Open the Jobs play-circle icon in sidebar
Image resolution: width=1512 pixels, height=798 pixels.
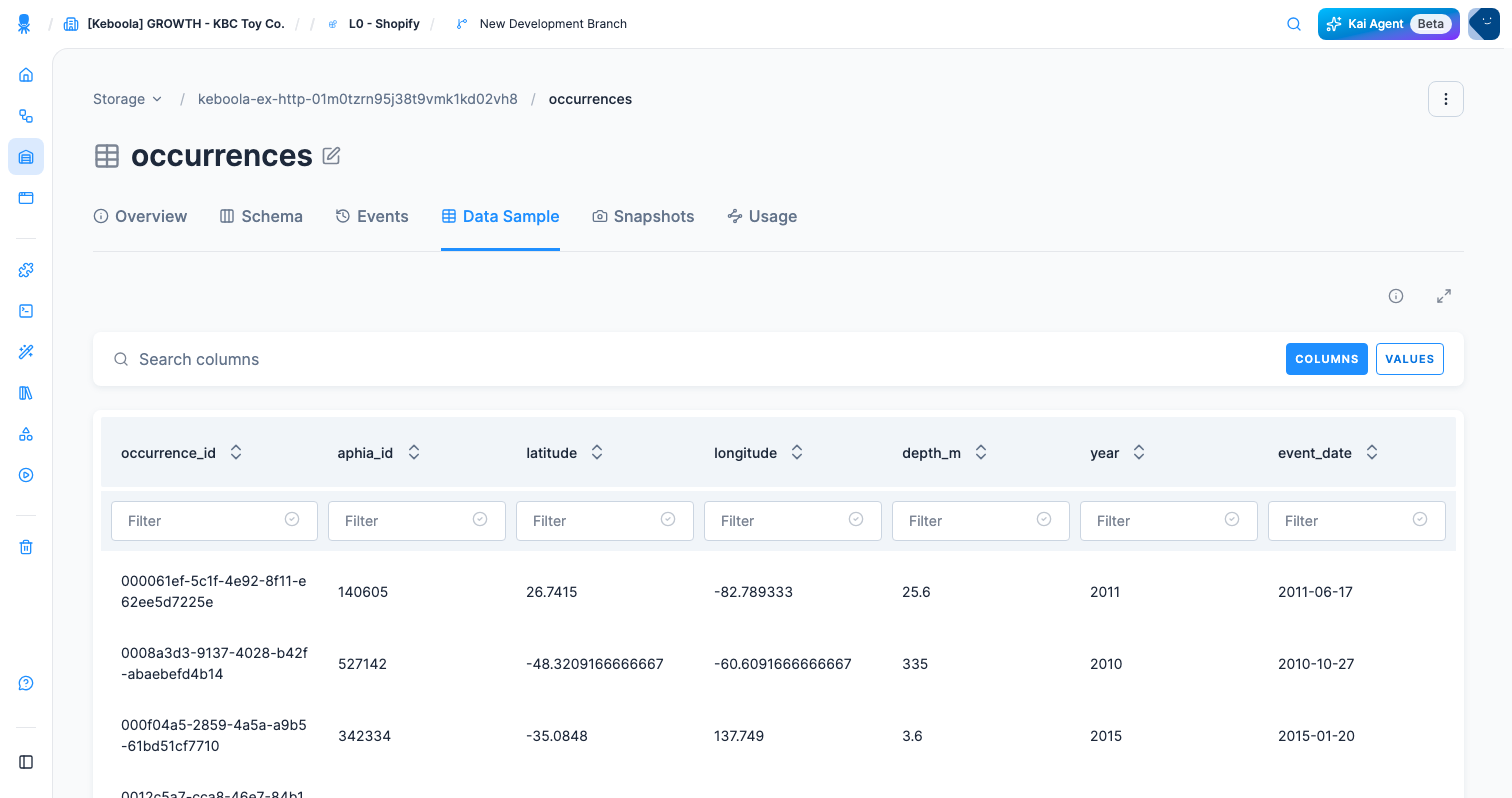(26, 475)
